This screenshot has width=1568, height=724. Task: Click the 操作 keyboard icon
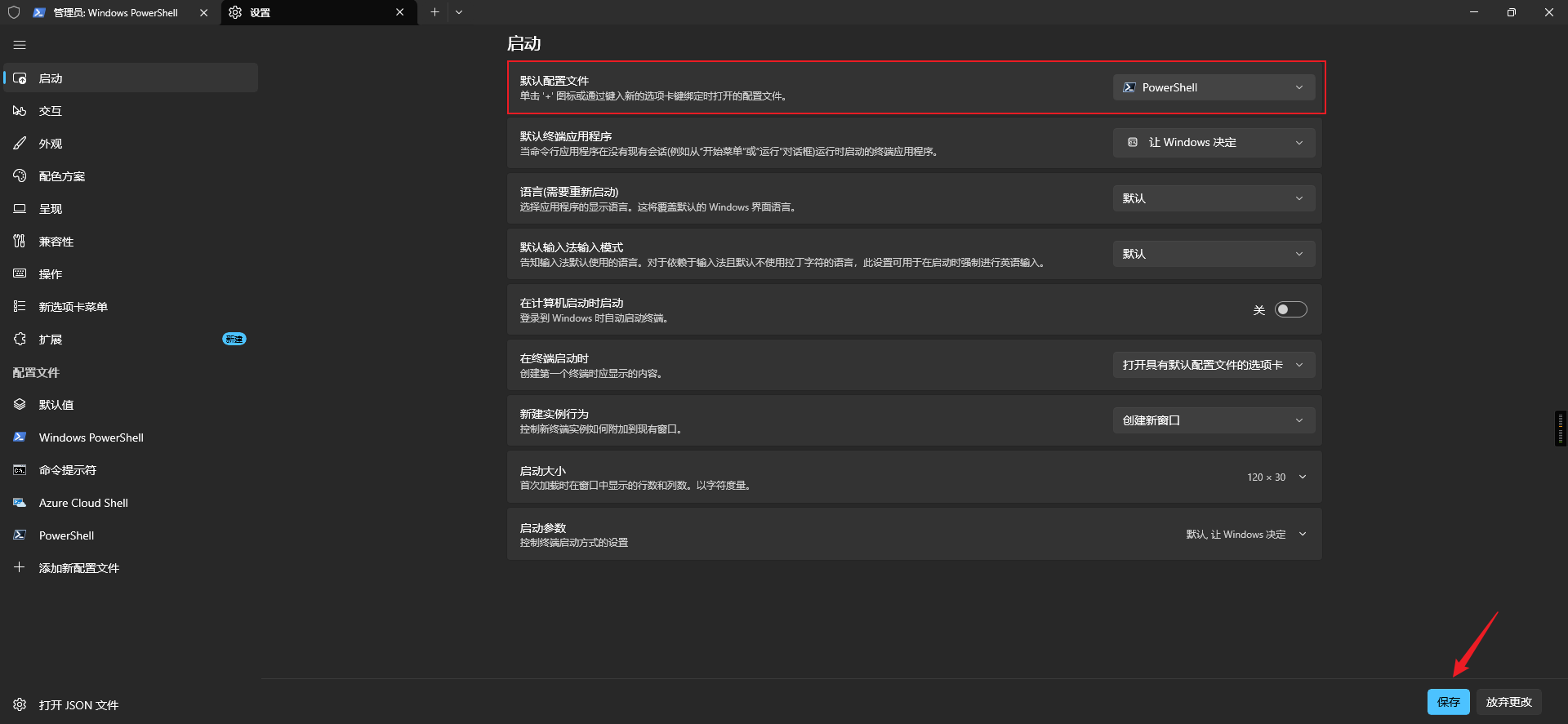click(x=20, y=274)
